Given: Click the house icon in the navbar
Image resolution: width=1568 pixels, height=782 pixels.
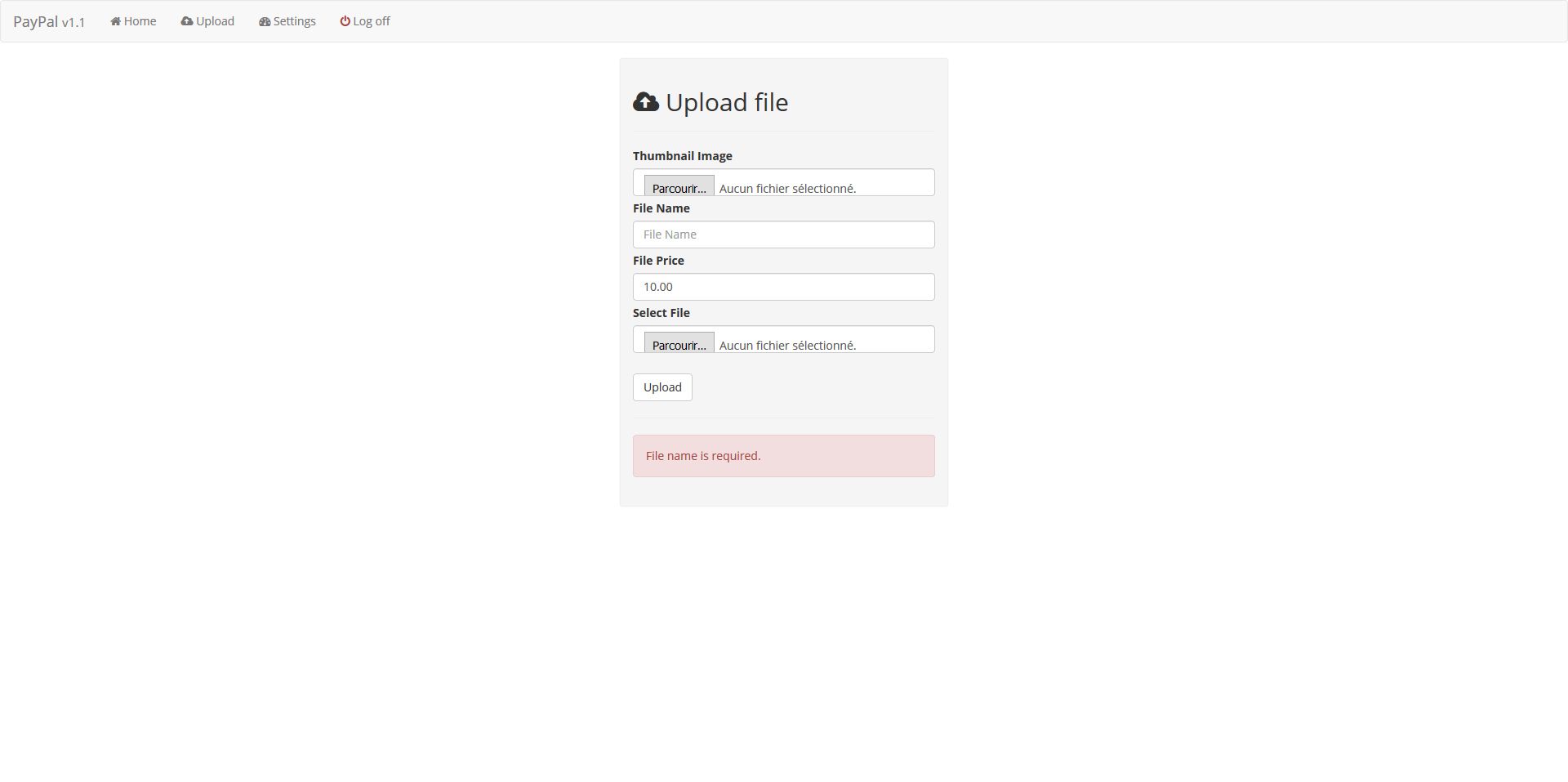Looking at the screenshot, I should (x=116, y=21).
